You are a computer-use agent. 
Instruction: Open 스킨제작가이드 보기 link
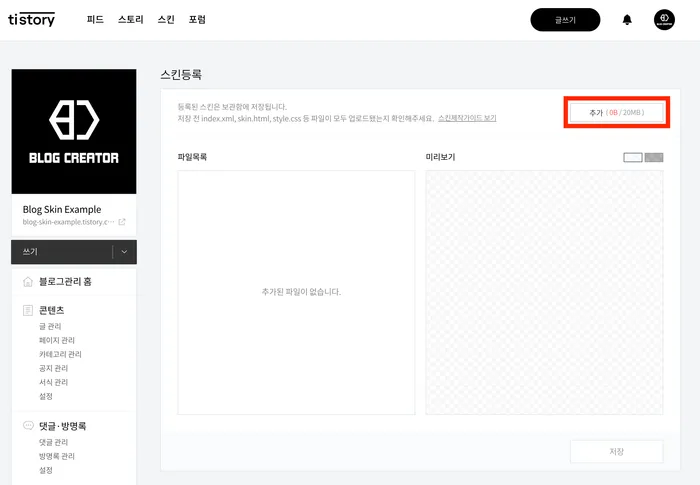(467, 118)
